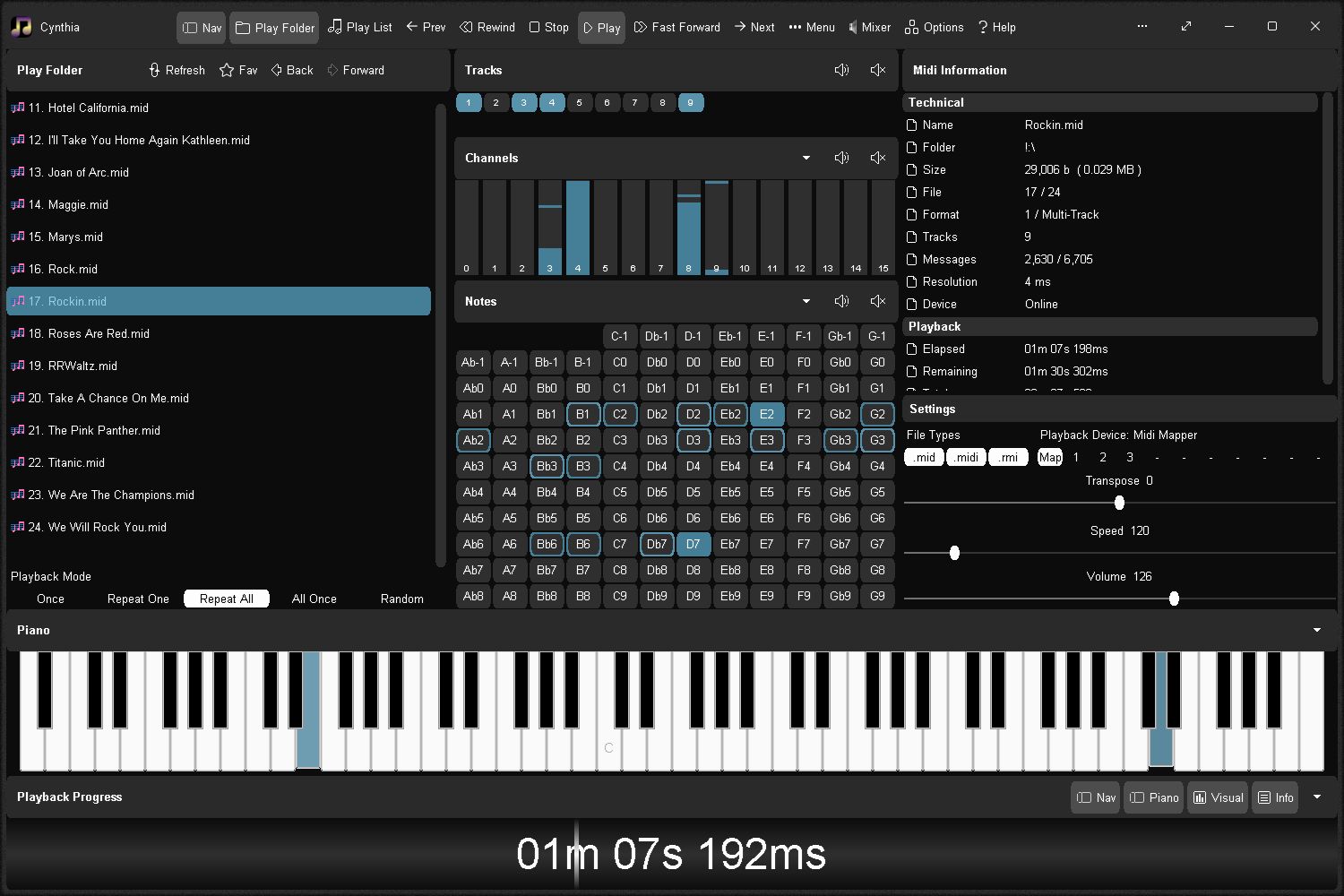Show the Visual view in Playback Progress
The height and width of the screenshot is (896, 1344).
(1218, 797)
